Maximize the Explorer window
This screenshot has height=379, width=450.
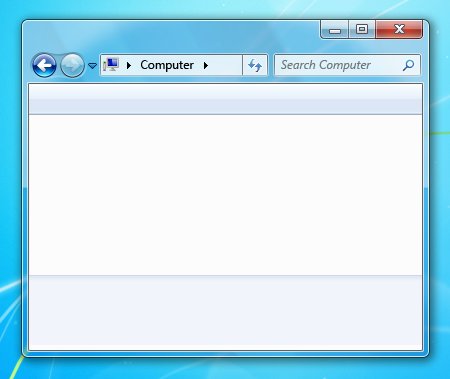coord(362,29)
